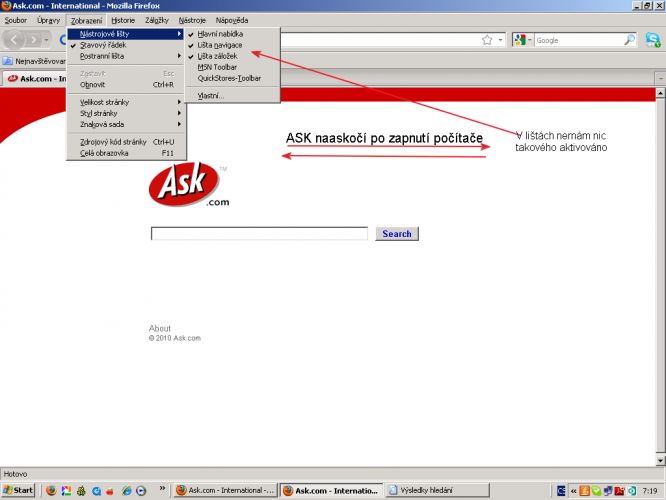Screen dimensions: 666x500
Task: Open the search engine selector dropdown arrow
Action: coord(530,40)
